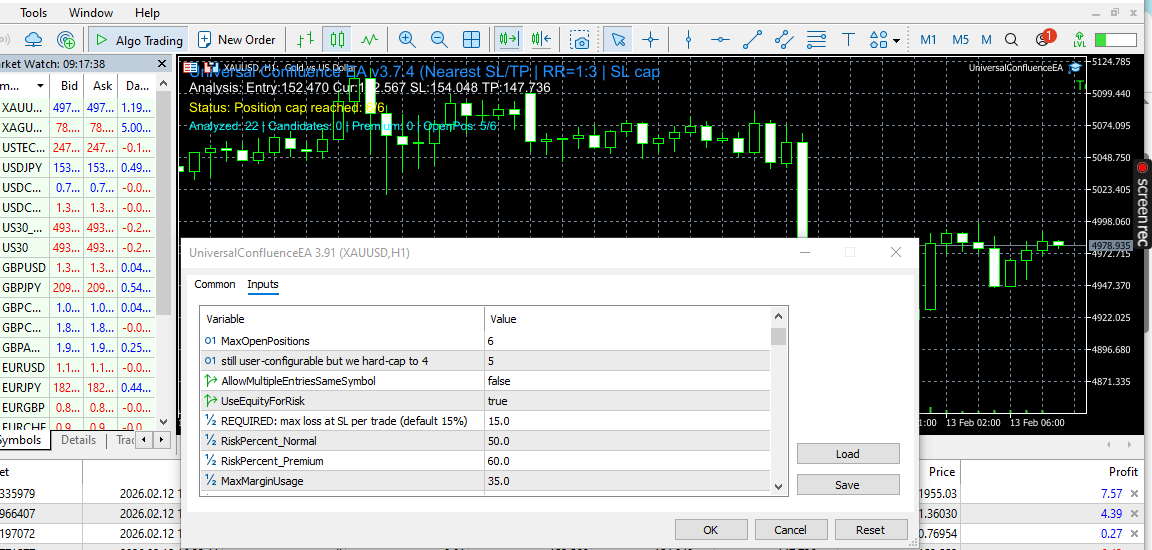The height and width of the screenshot is (550, 1152).
Task: Switch to the Common tab in EA dialog
Action: 215,284
